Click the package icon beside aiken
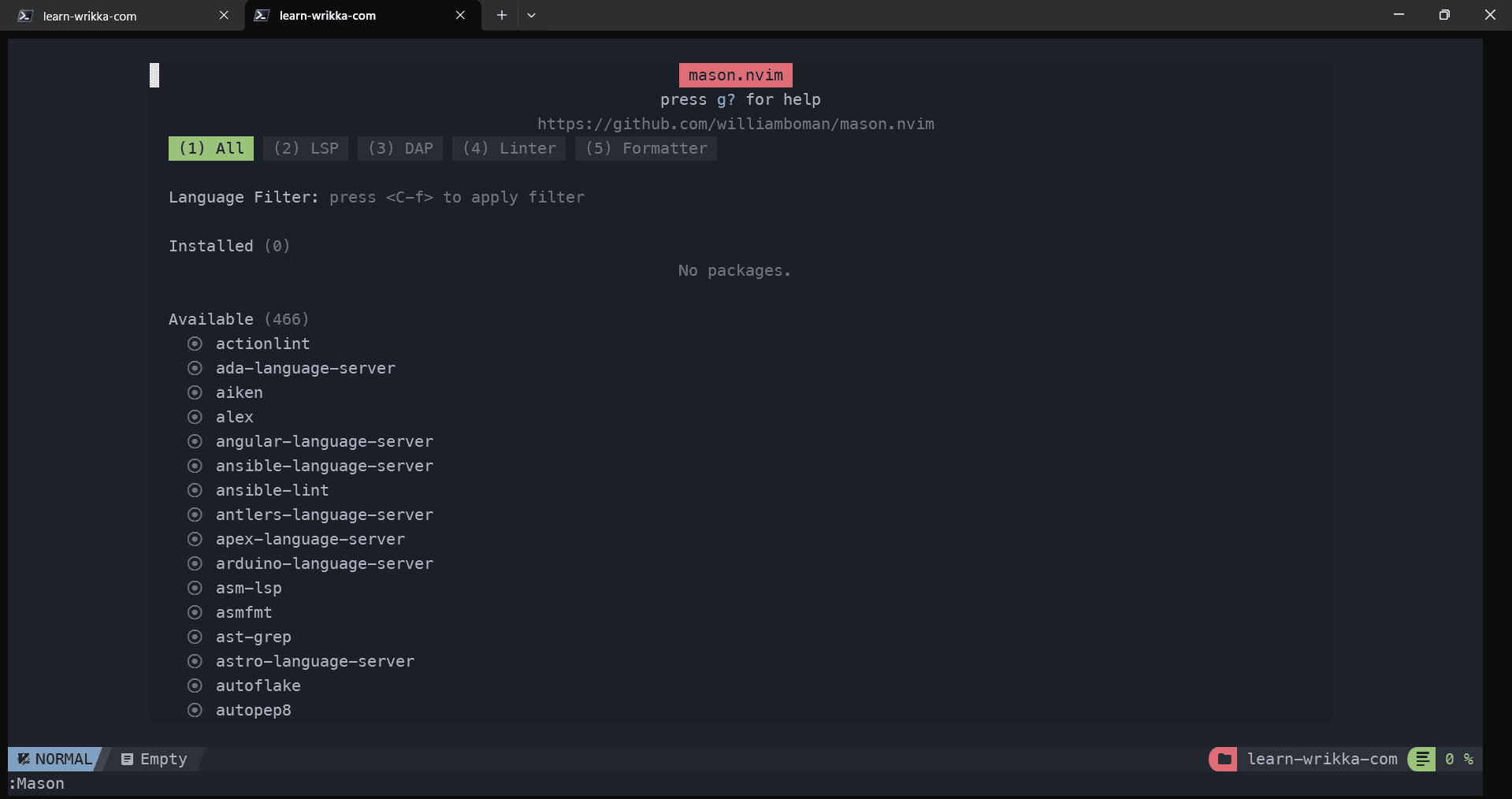The image size is (1512, 799). click(x=195, y=392)
